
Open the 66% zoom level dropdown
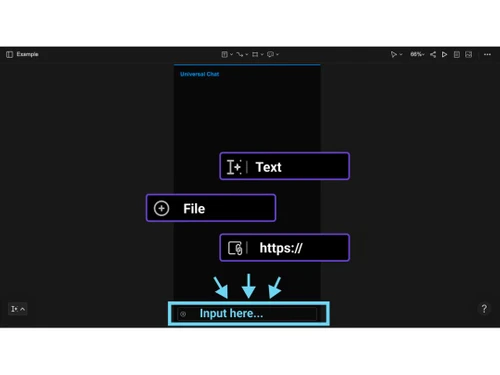click(x=417, y=54)
